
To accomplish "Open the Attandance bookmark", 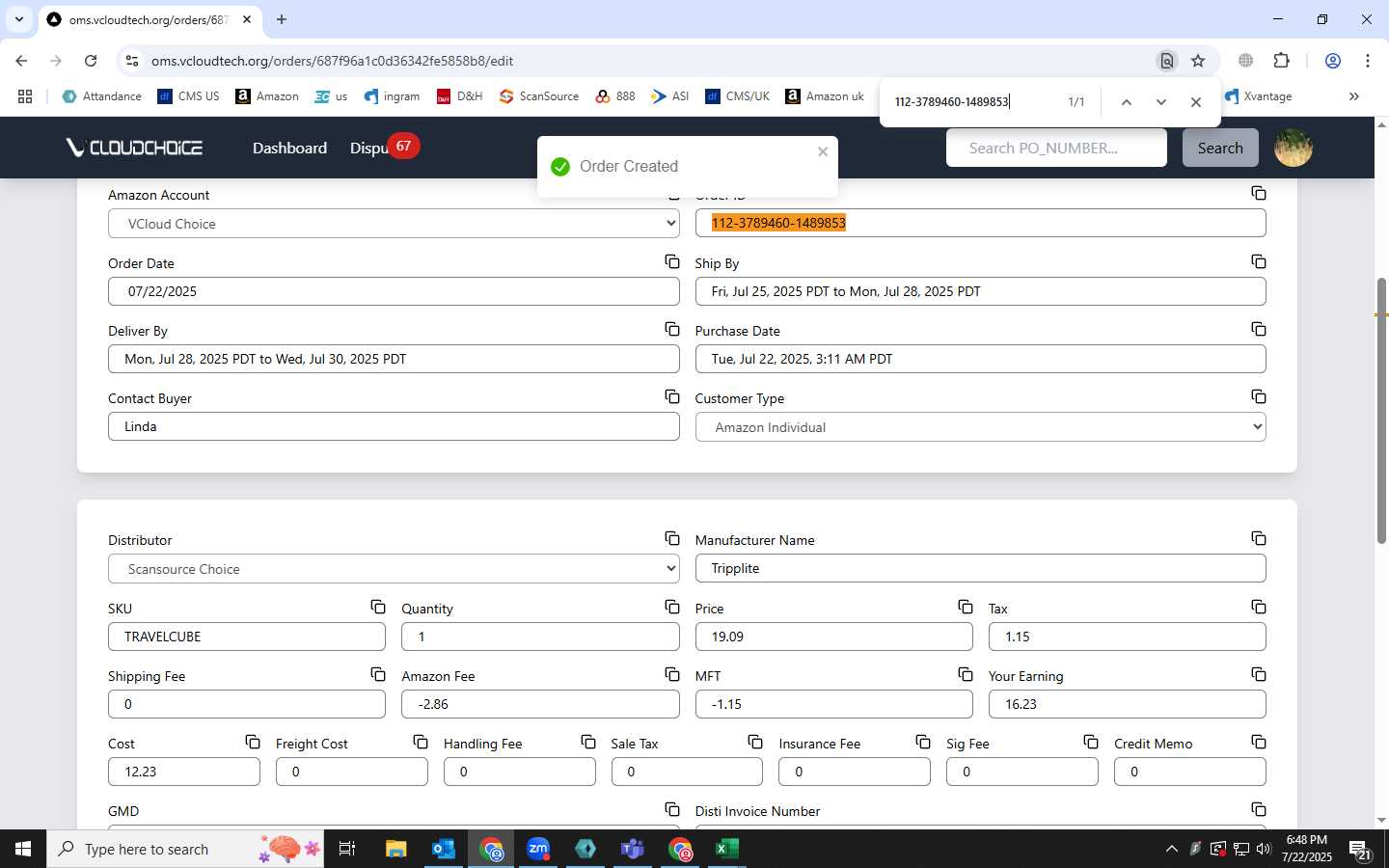I will click(101, 96).
